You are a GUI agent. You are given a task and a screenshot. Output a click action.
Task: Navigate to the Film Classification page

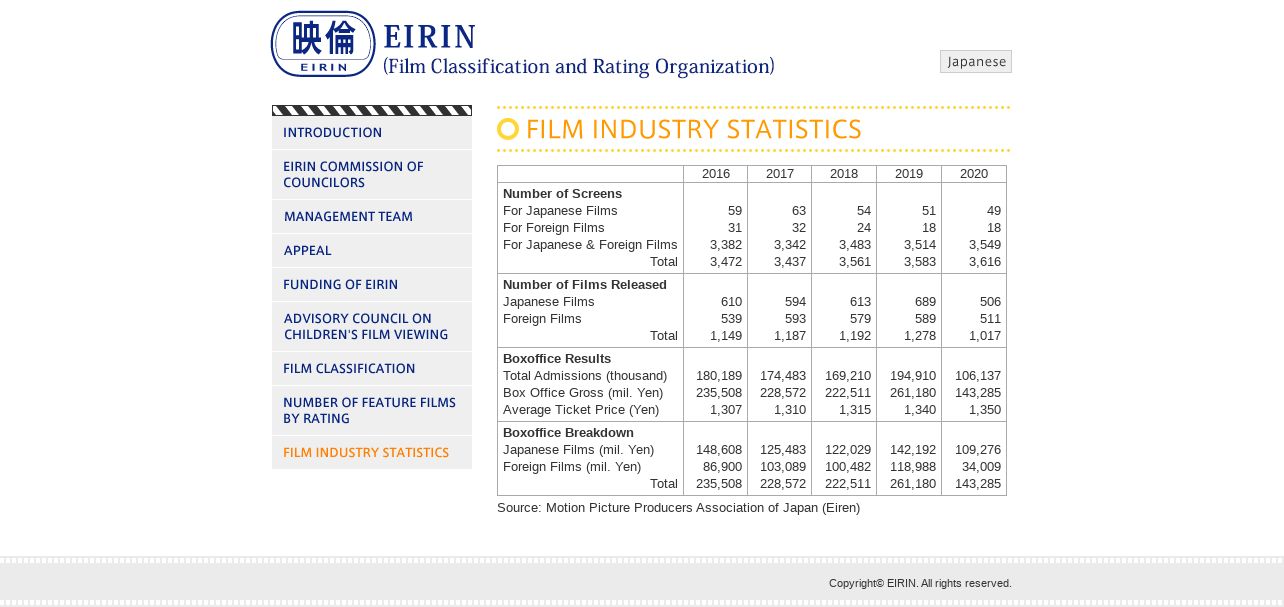click(372, 369)
